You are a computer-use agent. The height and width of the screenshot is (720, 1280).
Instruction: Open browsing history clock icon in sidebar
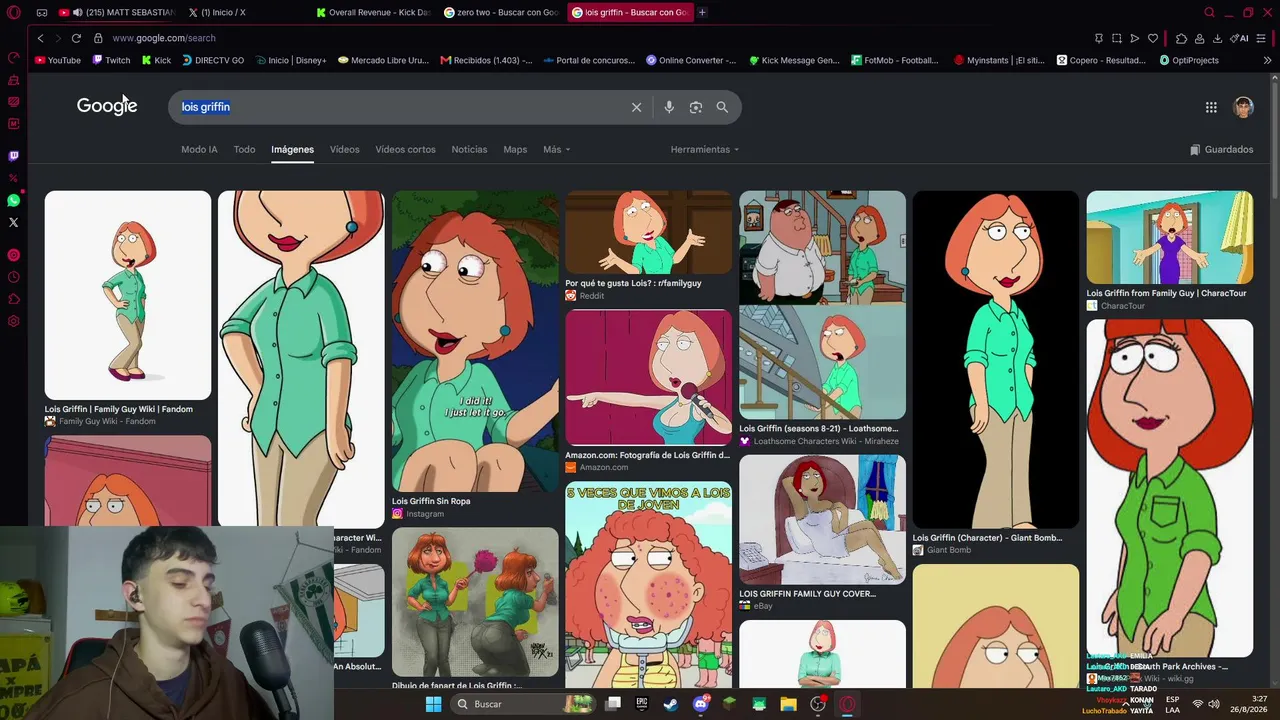pyautogui.click(x=13, y=277)
